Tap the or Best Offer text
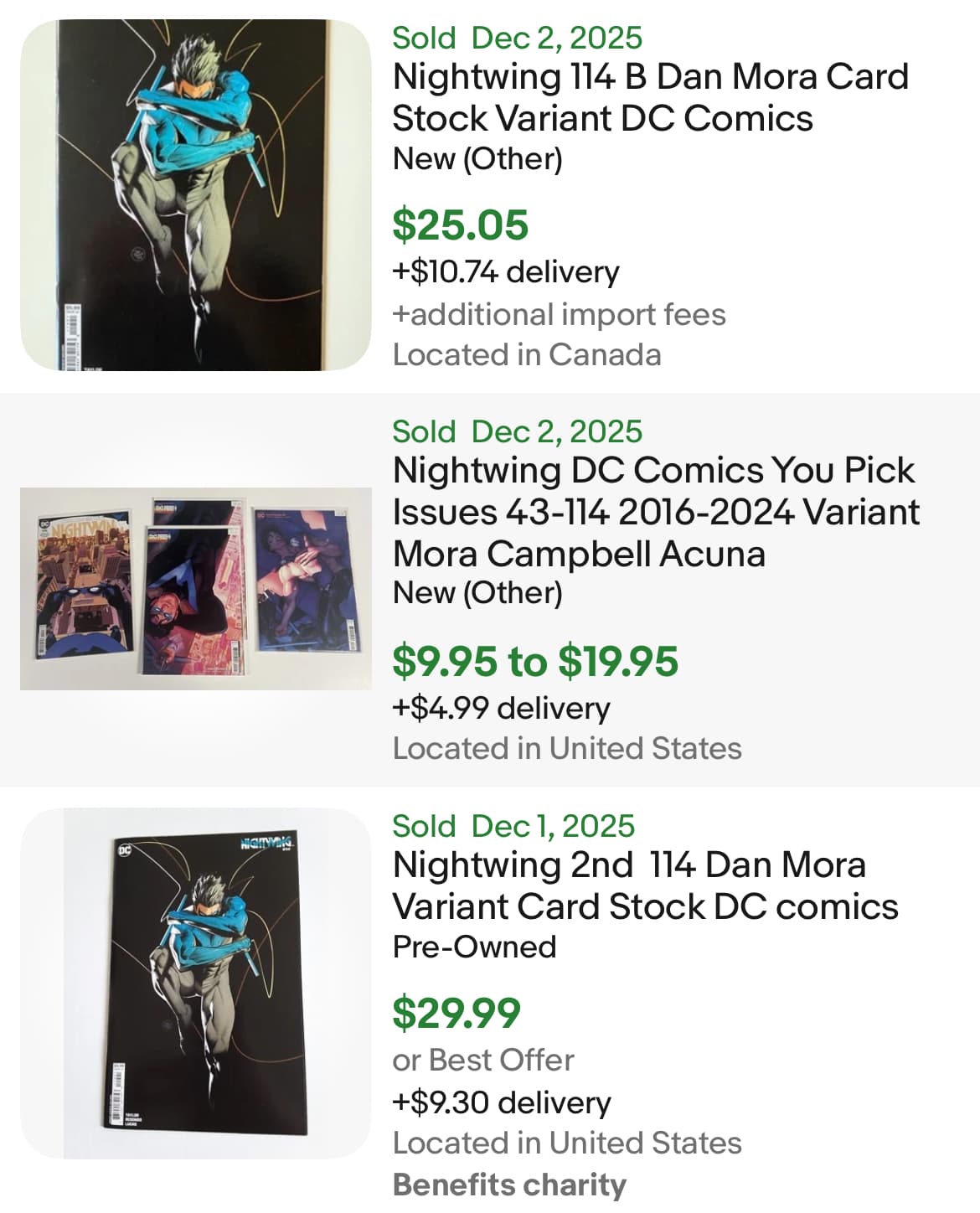The height and width of the screenshot is (1213, 980). (483, 1060)
